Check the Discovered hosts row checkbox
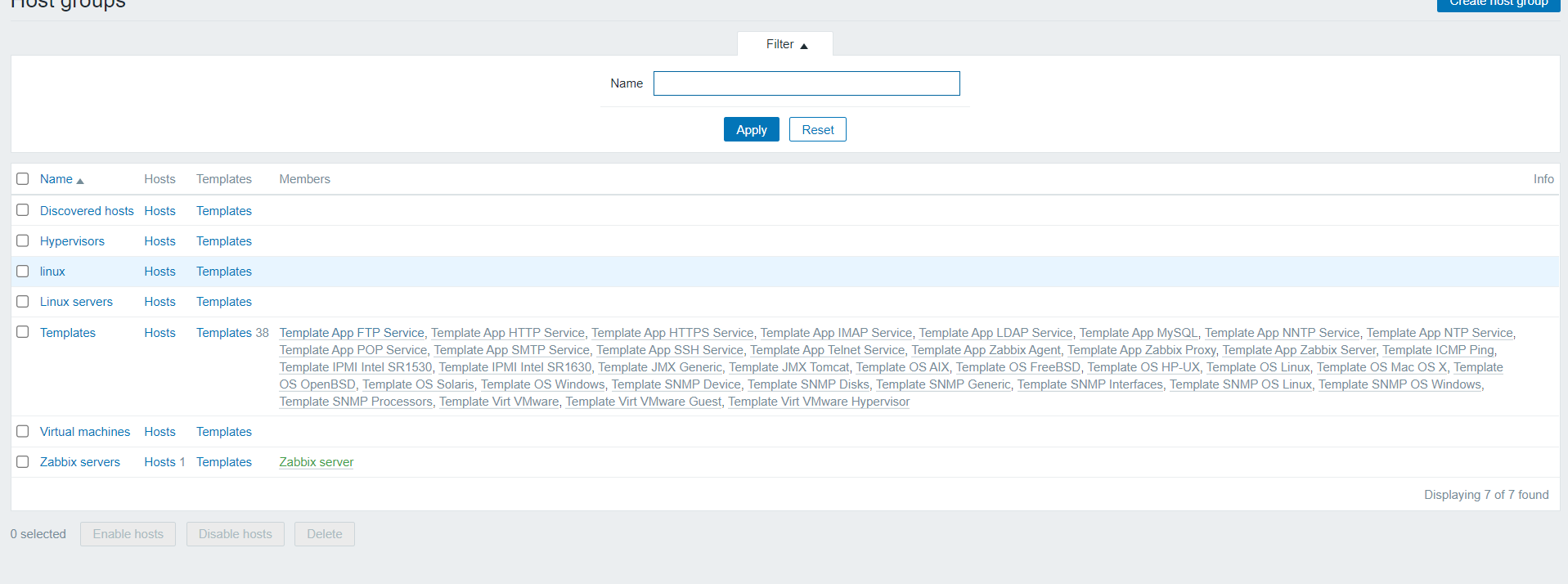1568x584 pixels. tap(23, 210)
